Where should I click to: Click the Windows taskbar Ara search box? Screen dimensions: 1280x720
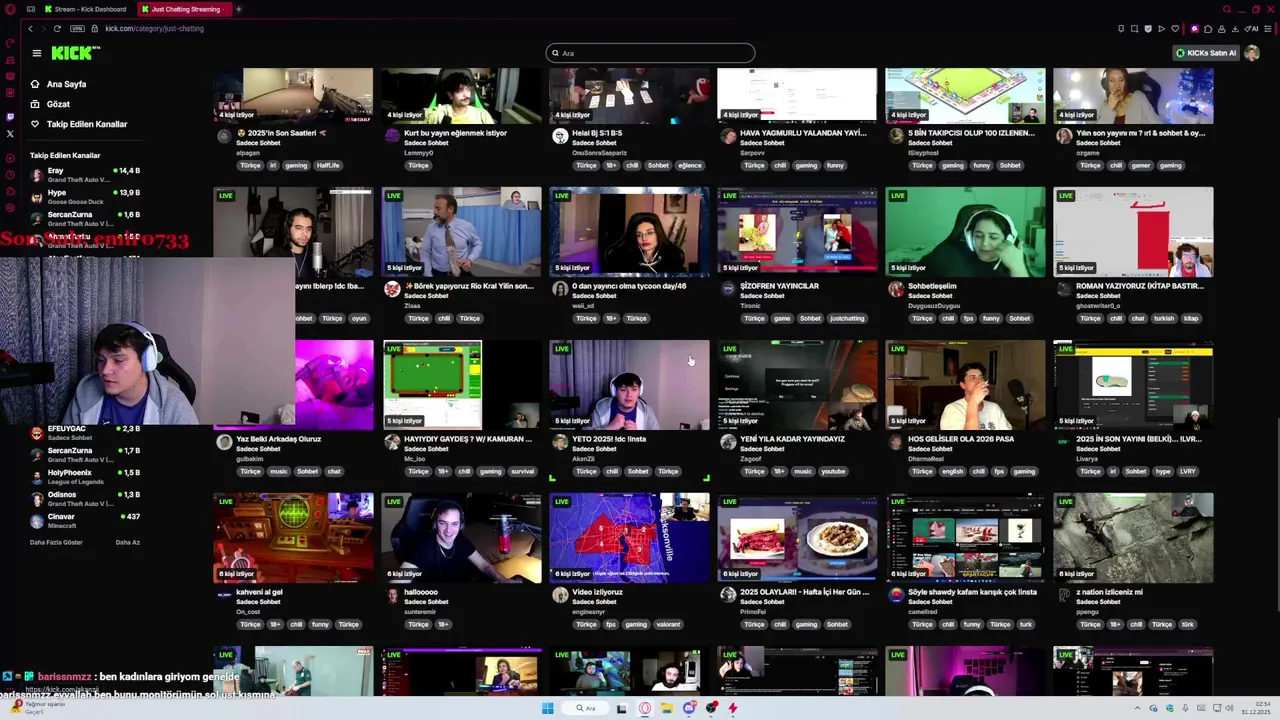tap(585, 708)
